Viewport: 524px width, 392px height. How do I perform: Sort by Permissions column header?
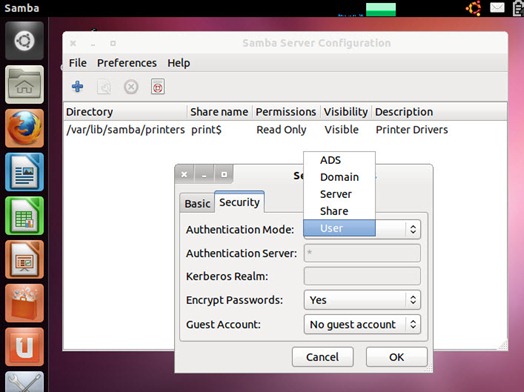pyautogui.click(x=286, y=112)
